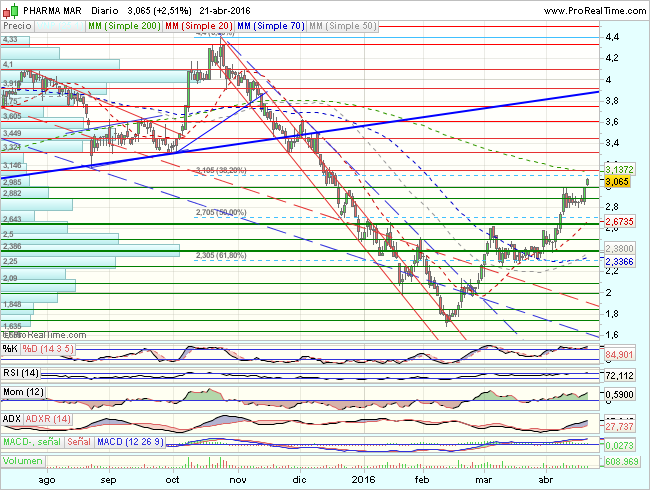The width and height of the screenshot is (650, 490).
Task: Open MM (Simple 50) indicator settings
Action: (x=342, y=26)
